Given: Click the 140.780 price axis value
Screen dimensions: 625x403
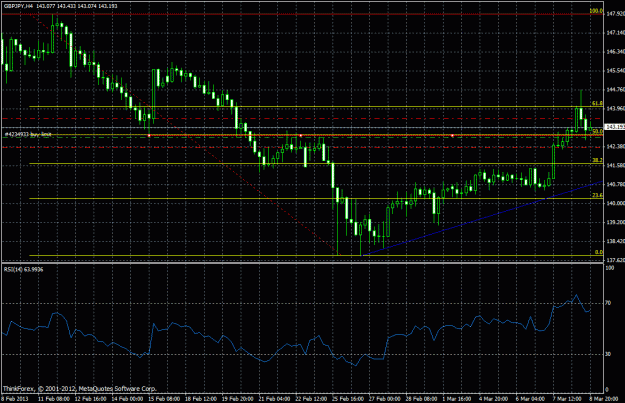Looking at the screenshot, I should [615, 184].
